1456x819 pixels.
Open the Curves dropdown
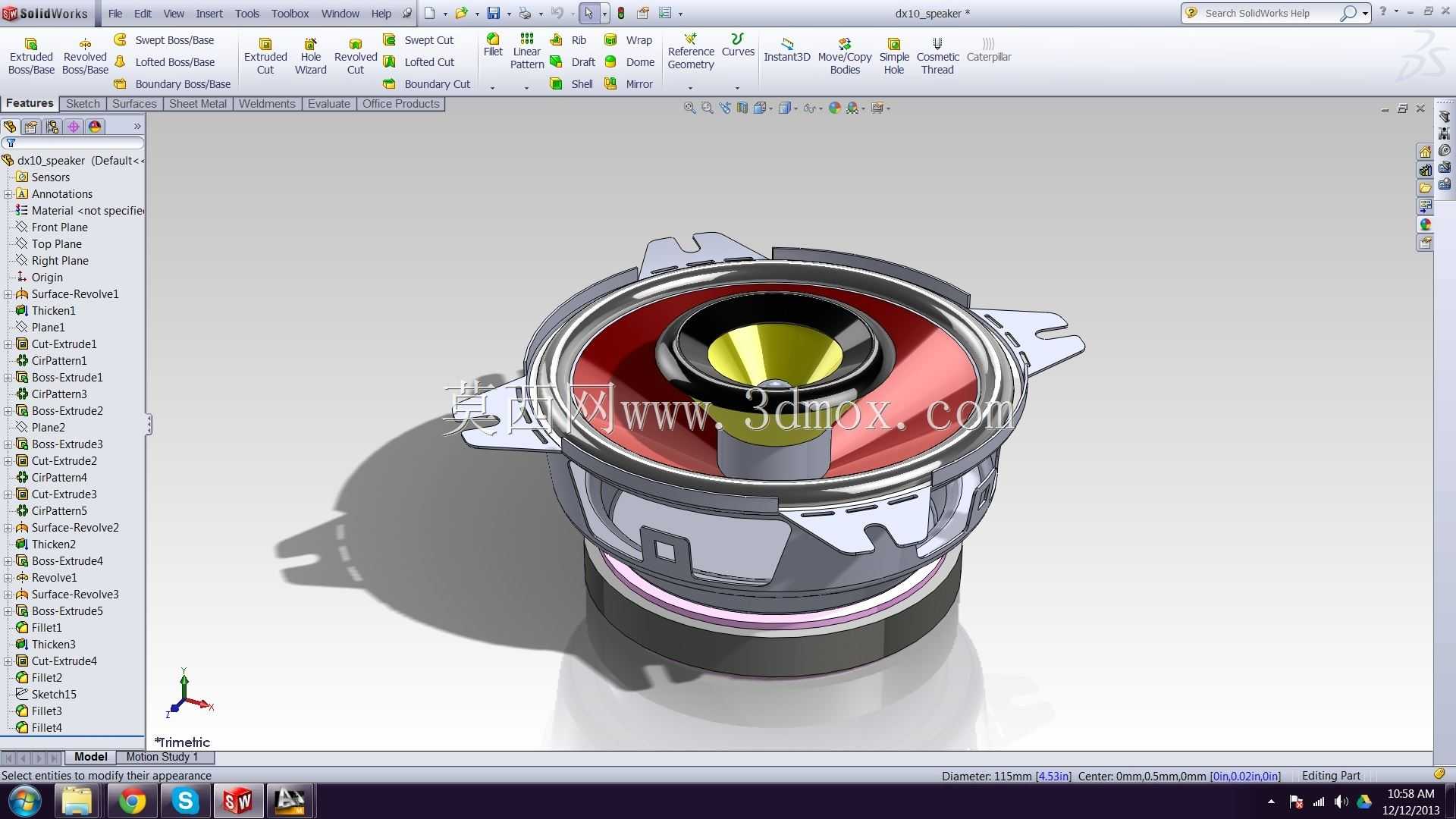coord(737,88)
